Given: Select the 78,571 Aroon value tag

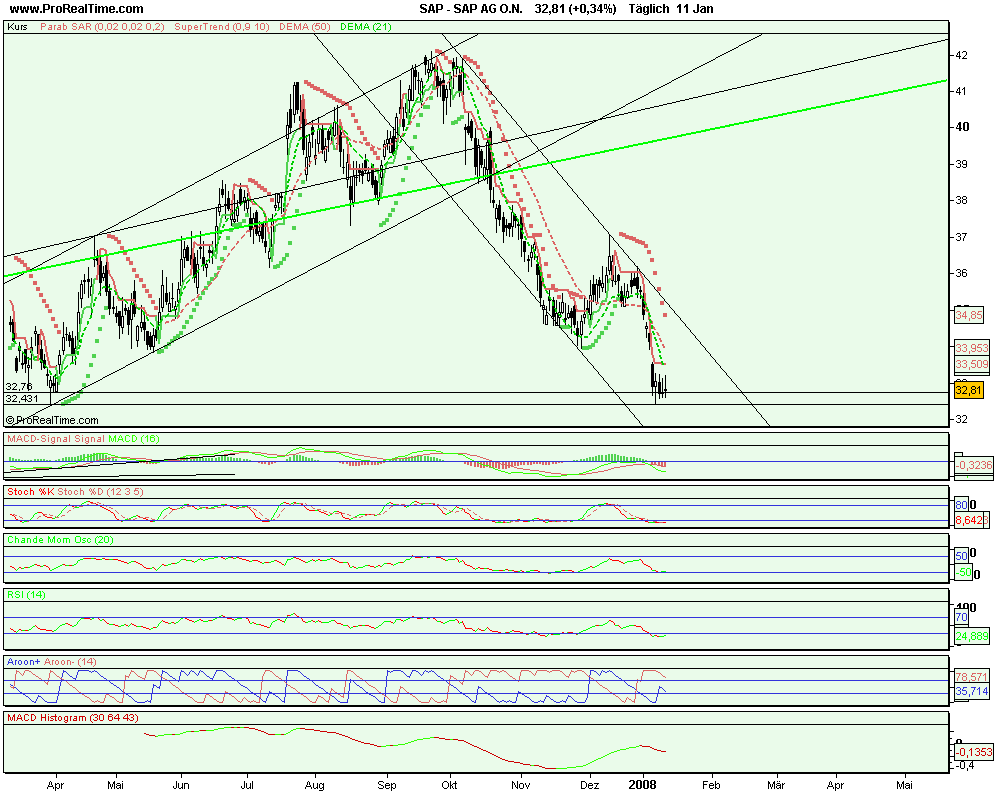Looking at the screenshot, I should (x=970, y=676).
